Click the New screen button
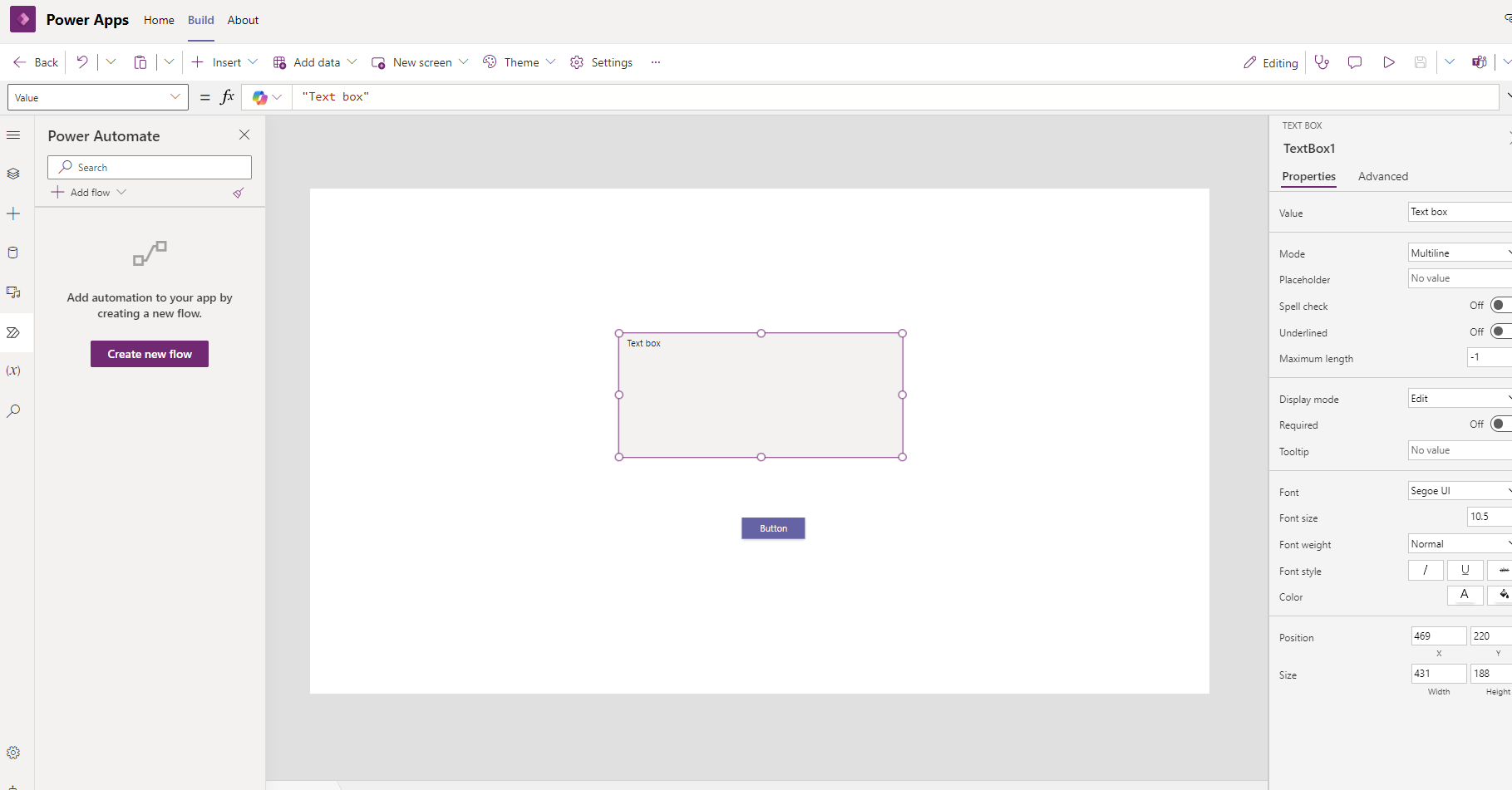 [x=420, y=62]
